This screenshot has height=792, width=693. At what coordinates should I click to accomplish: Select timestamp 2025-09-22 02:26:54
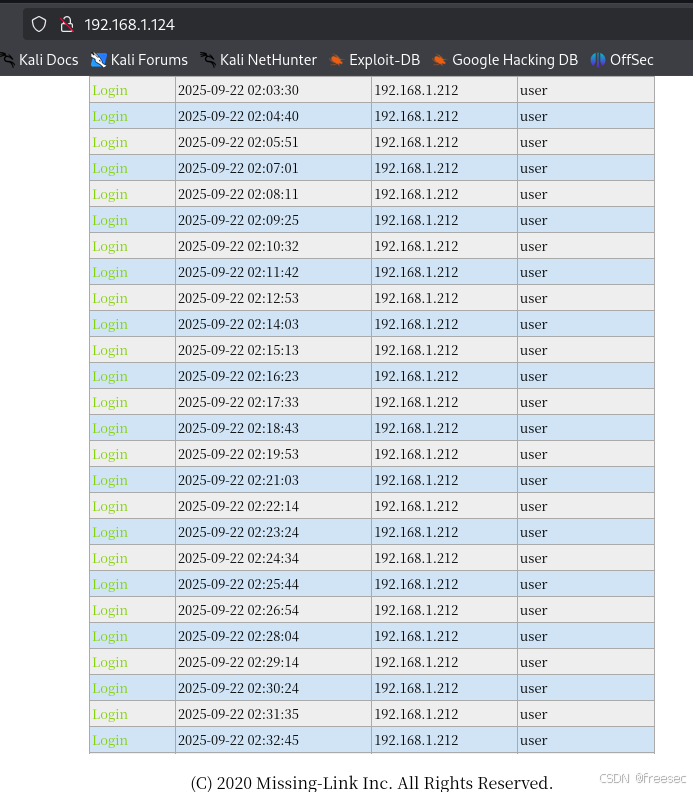tap(238, 610)
